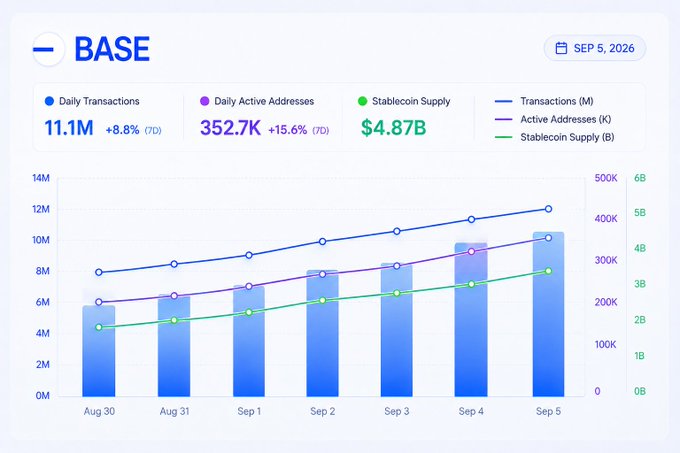Click blue transactions point on Sep 4

click(471, 219)
